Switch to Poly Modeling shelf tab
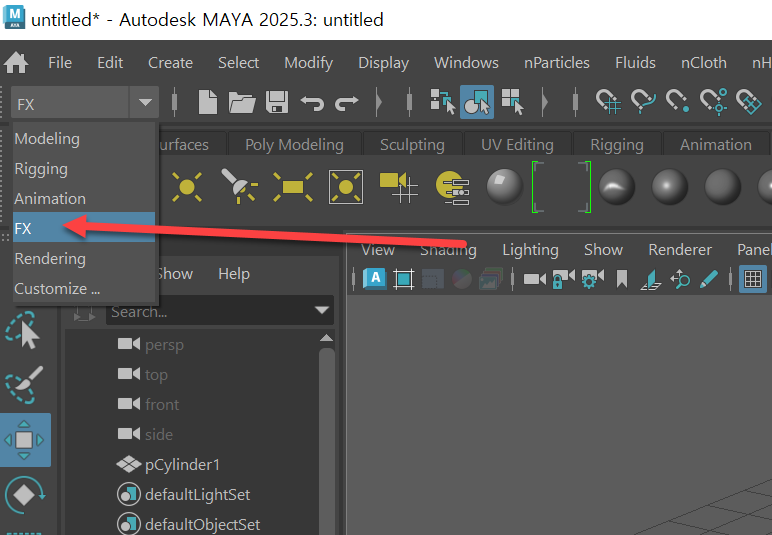Image resolution: width=772 pixels, height=535 pixels. click(x=294, y=145)
